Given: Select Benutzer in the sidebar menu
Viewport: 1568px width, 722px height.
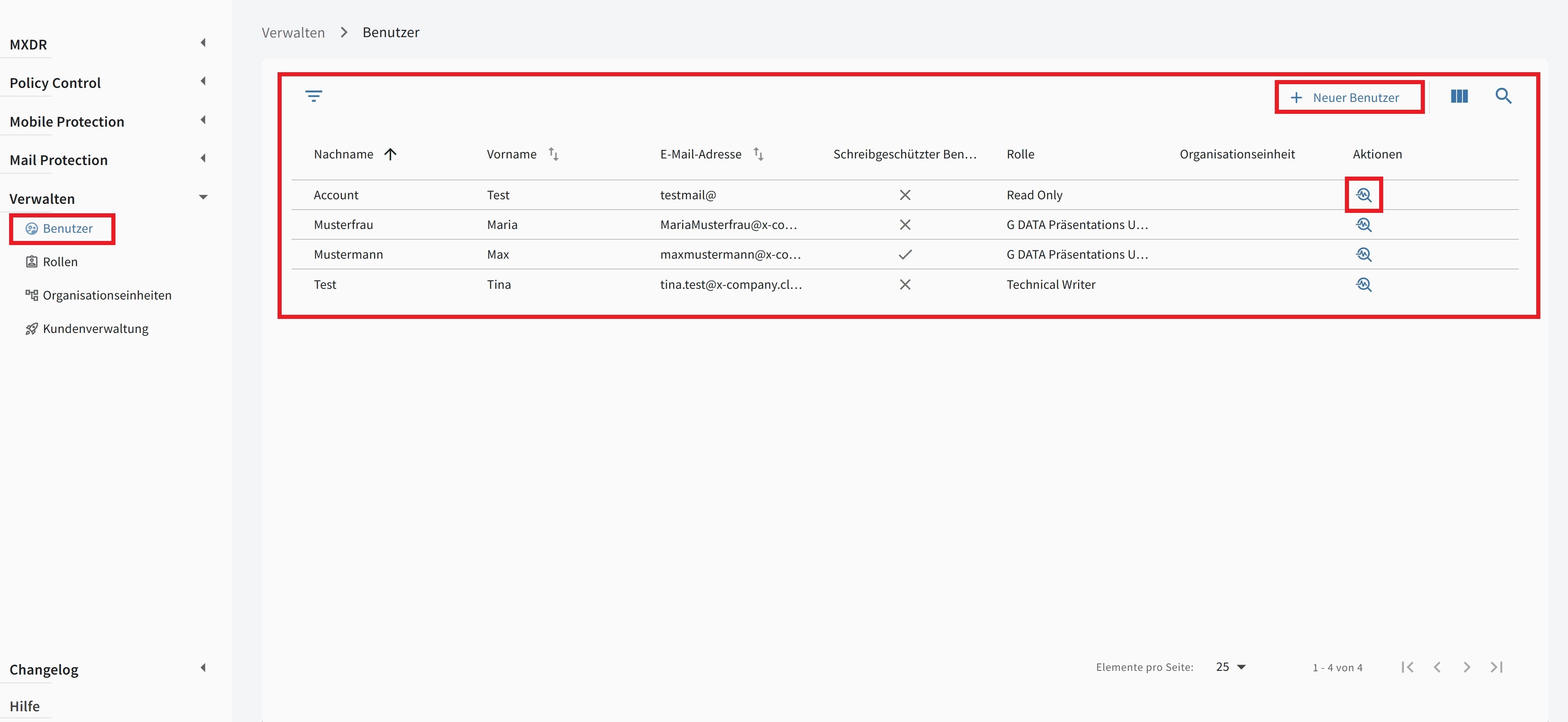Looking at the screenshot, I should click(67, 228).
